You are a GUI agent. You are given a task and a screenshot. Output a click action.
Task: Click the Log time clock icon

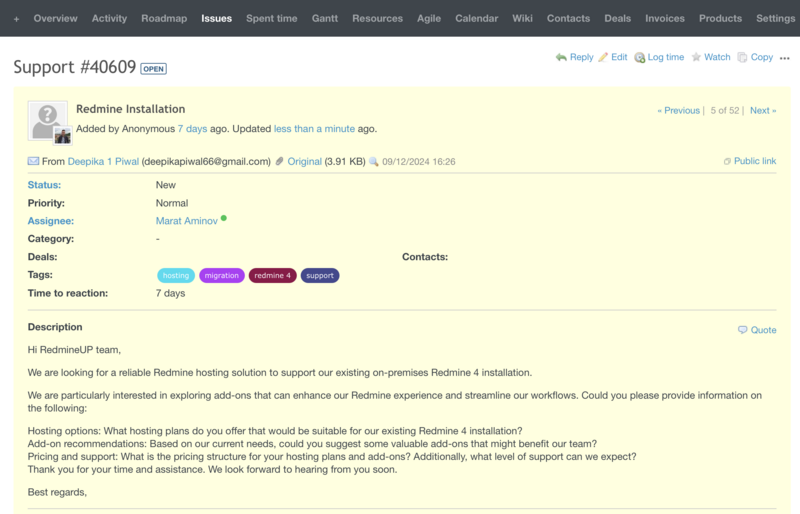tap(639, 58)
